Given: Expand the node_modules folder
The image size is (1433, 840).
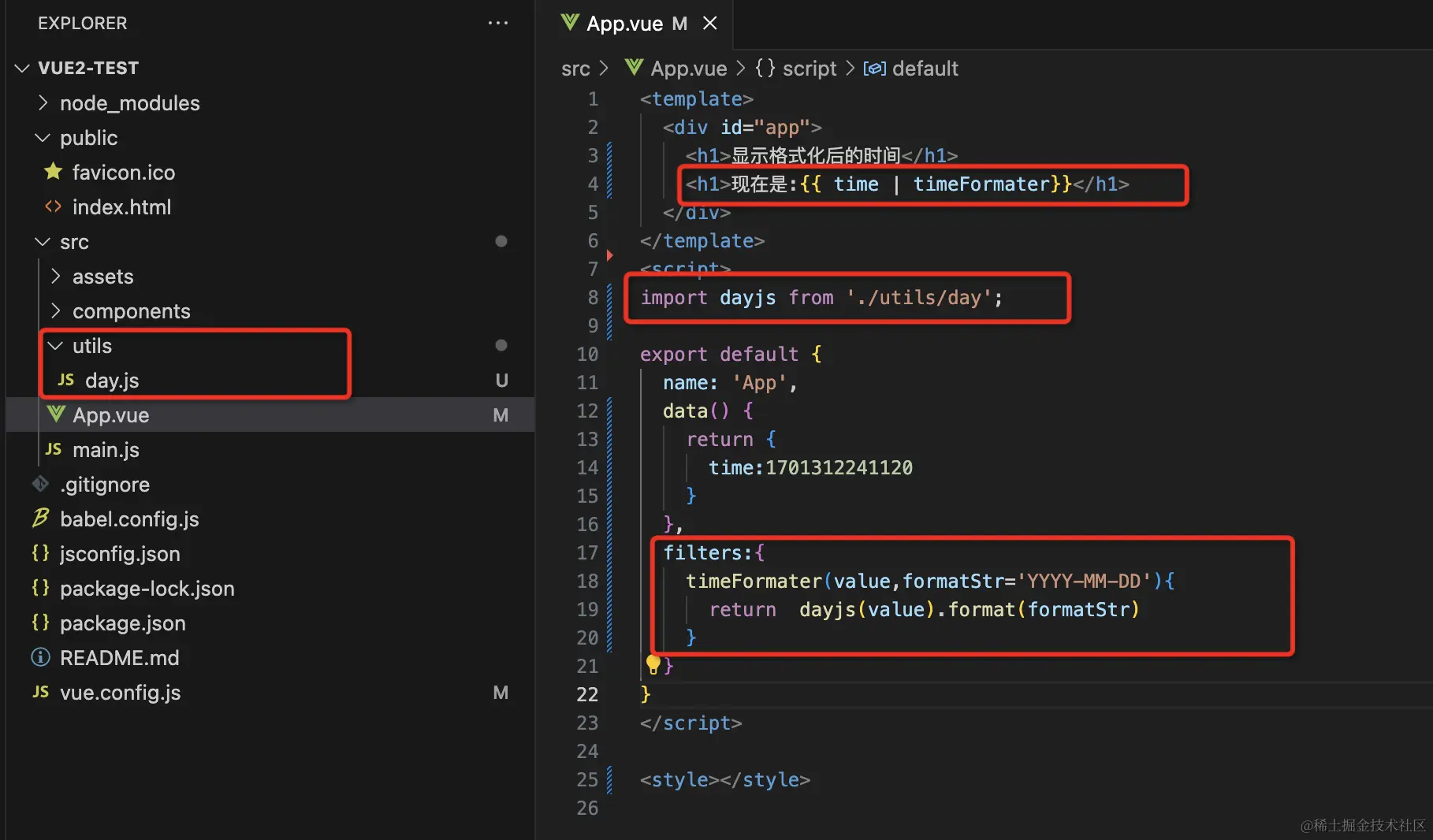Looking at the screenshot, I should (x=43, y=102).
